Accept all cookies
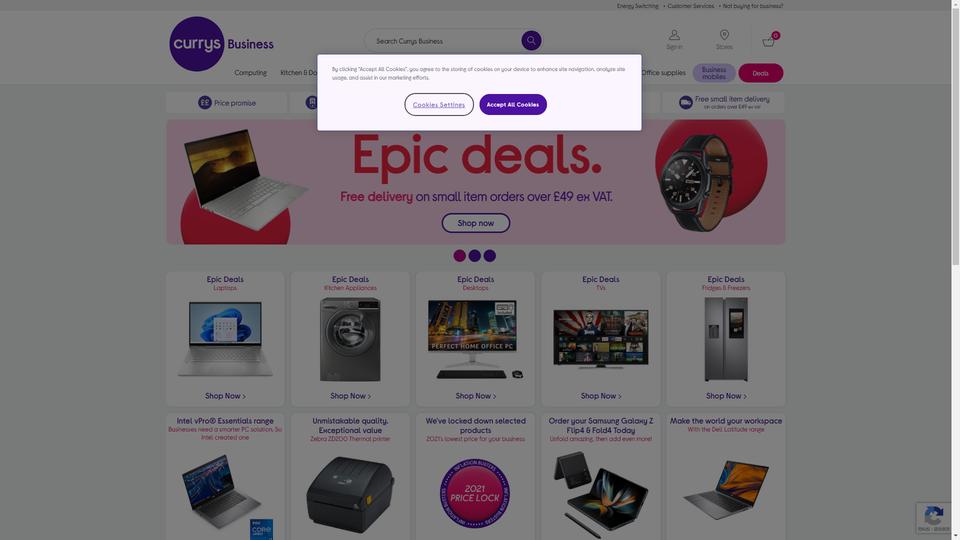This screenshot has width=960, height=540. click(x=512, y=105)
